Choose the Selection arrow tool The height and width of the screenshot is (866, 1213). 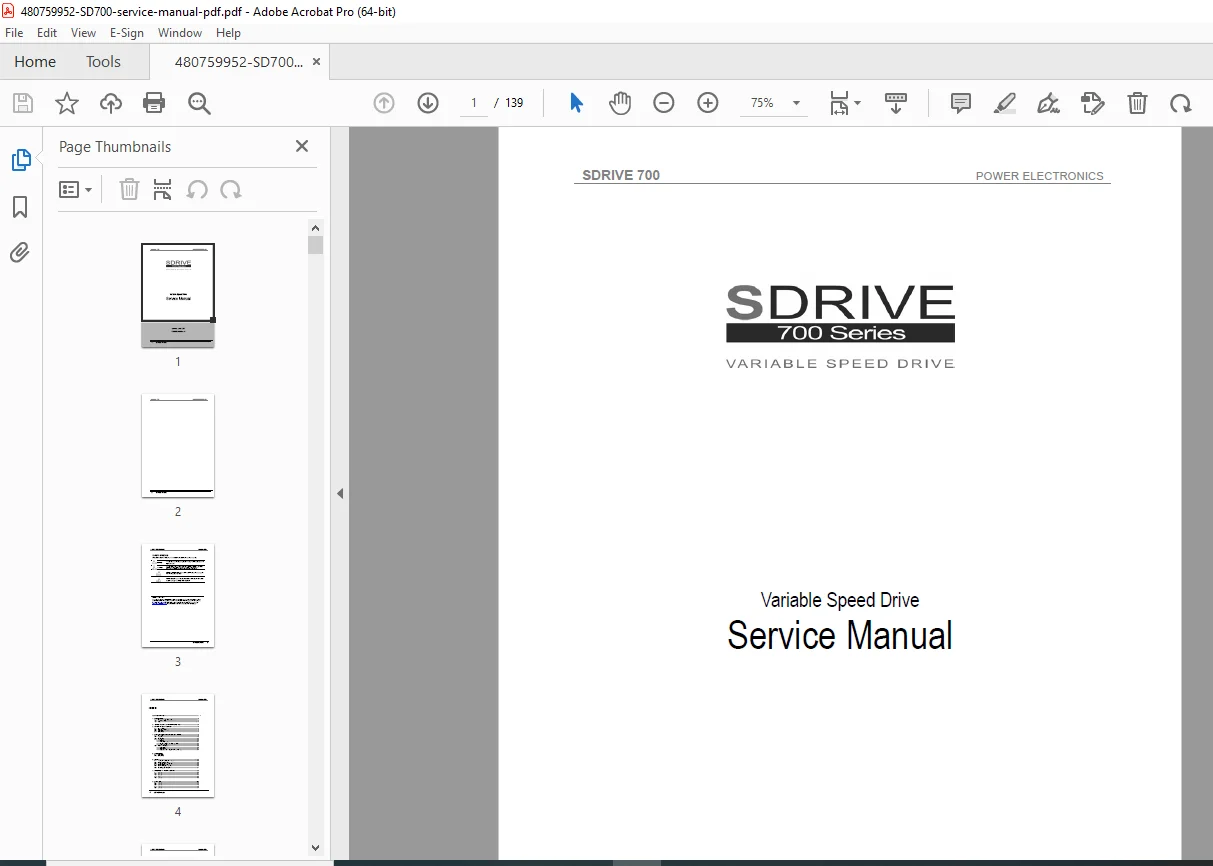coord(576,103)
